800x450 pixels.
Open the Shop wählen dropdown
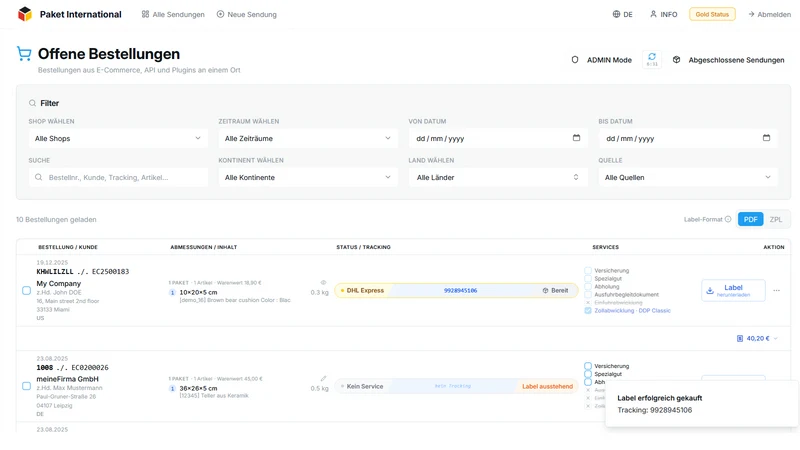click(x=118, y=138)
